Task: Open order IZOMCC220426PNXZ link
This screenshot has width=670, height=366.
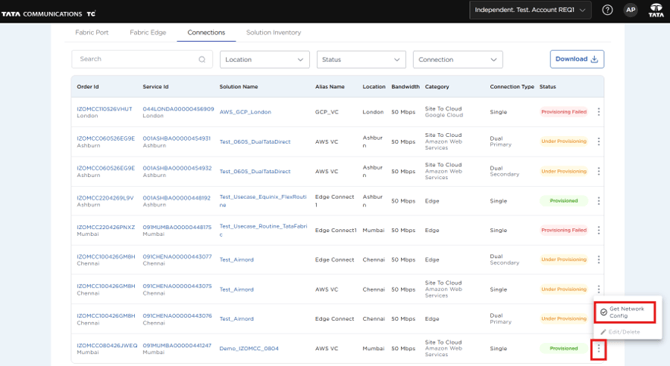Action: (x=106, y=227)
